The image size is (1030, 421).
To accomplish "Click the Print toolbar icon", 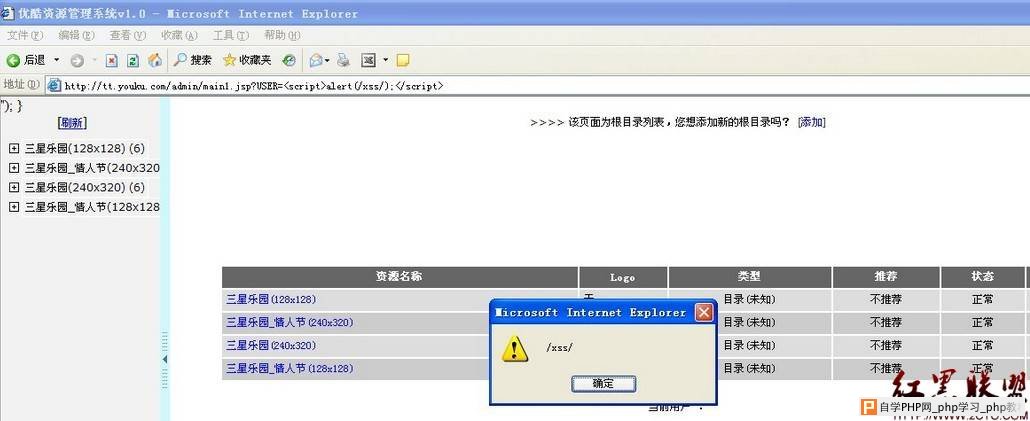I will pyautogui.click(x=344, y=60).
